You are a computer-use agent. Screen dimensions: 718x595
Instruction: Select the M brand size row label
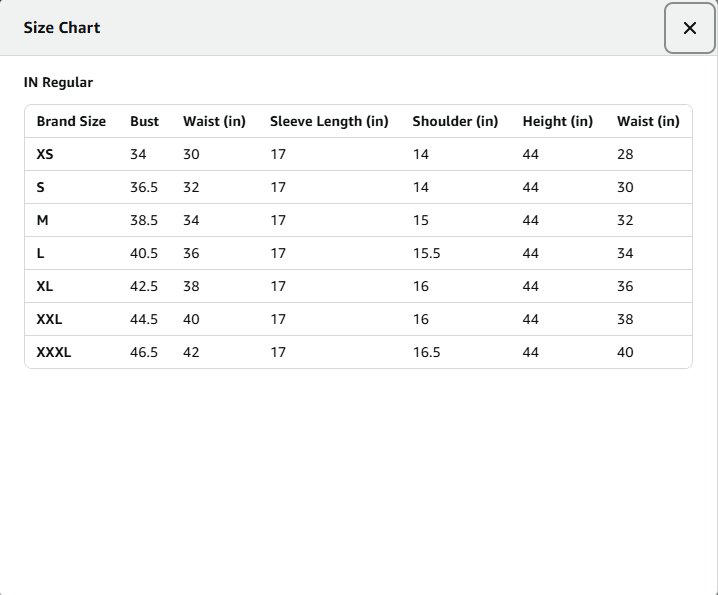click(42, 220)
